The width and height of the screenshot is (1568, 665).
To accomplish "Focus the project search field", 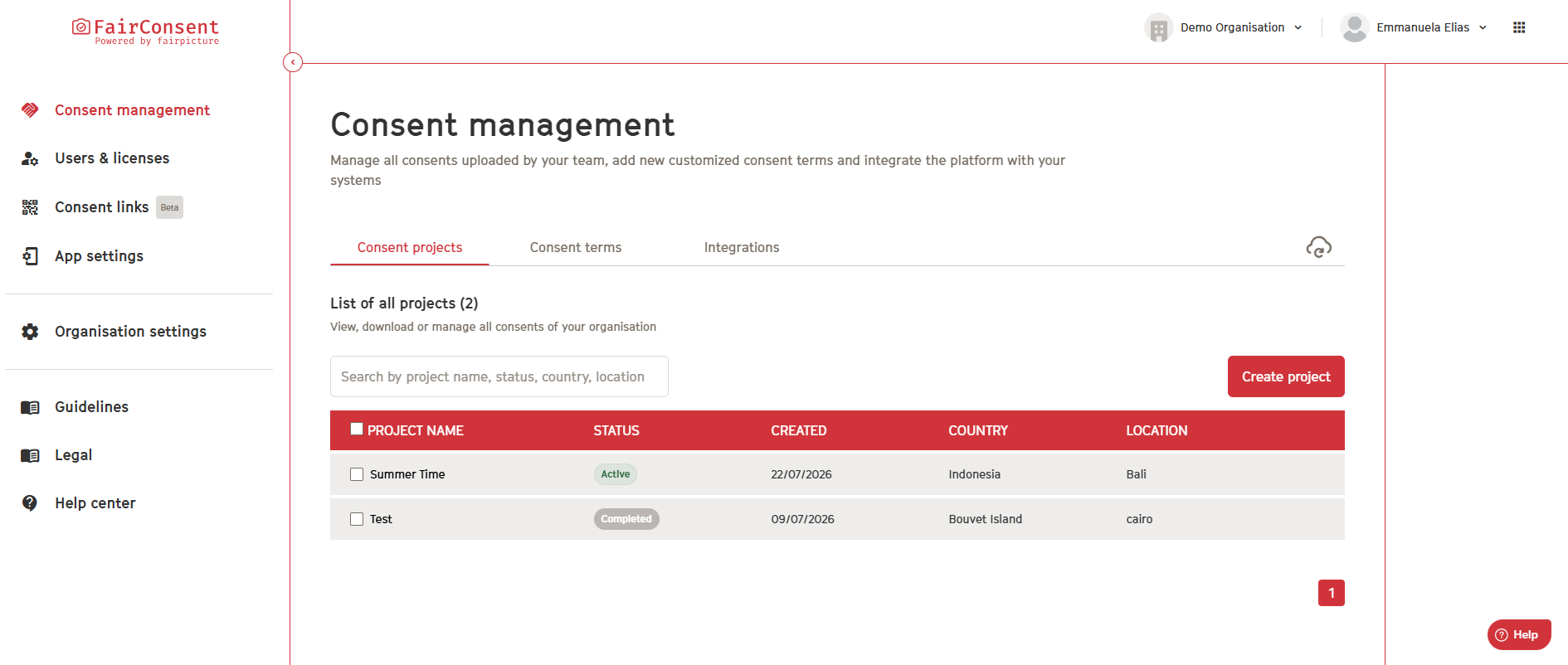I will (x=499, y=376).
